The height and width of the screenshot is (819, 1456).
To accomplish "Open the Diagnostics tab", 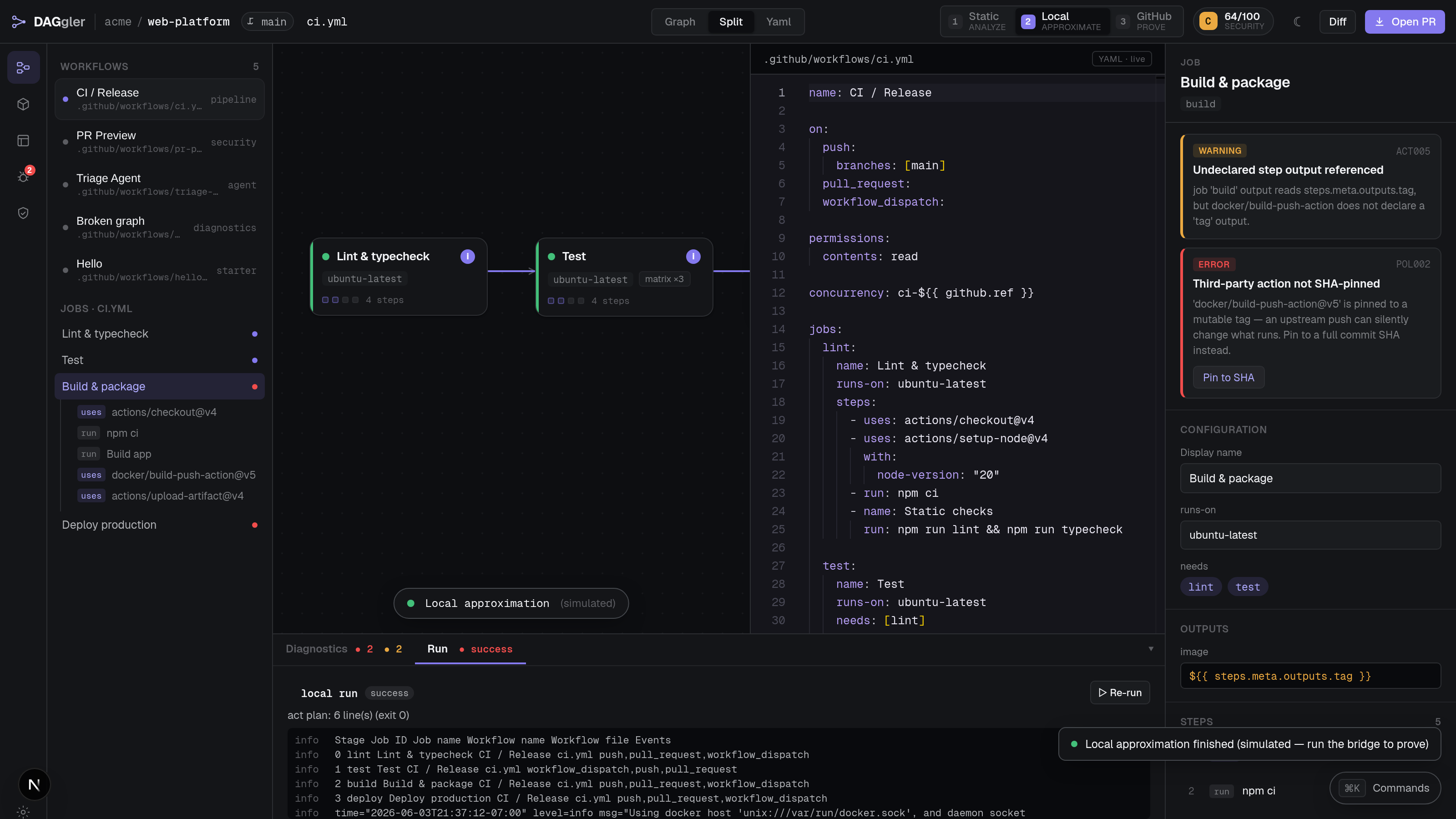I will 344,649.
